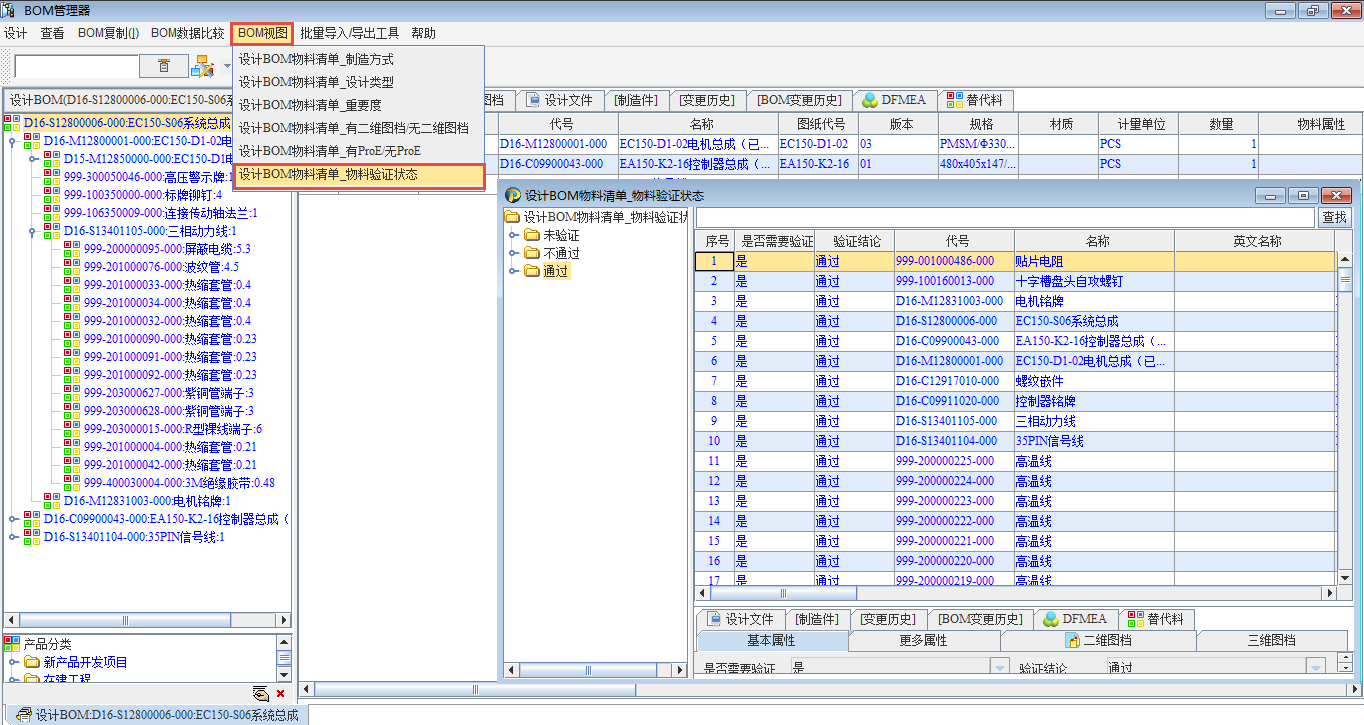Click the search icon button beside toolbar input
The image size is (1364, 725).
click(164, 66)
